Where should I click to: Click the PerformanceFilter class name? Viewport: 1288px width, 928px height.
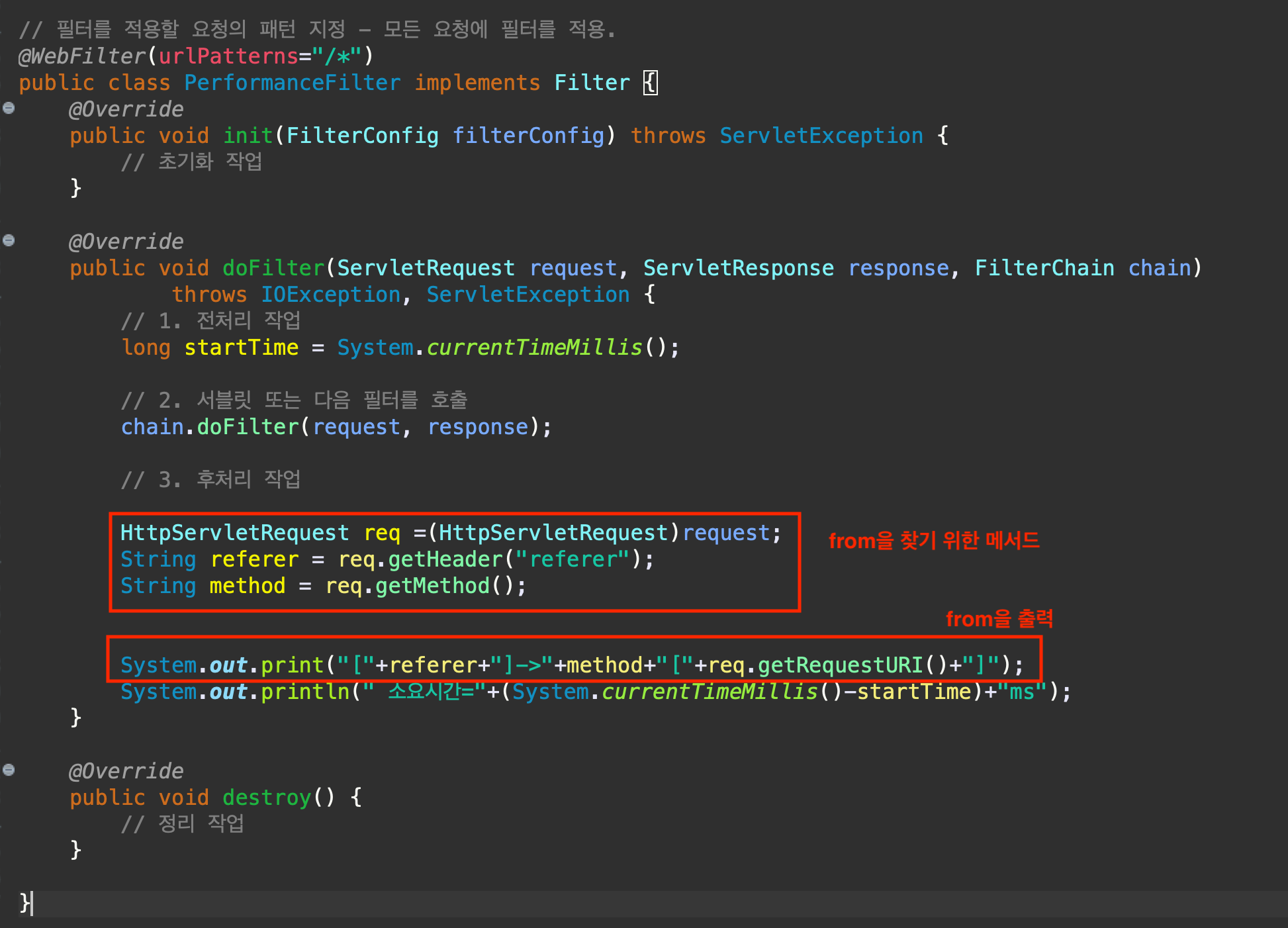(292, 83)
